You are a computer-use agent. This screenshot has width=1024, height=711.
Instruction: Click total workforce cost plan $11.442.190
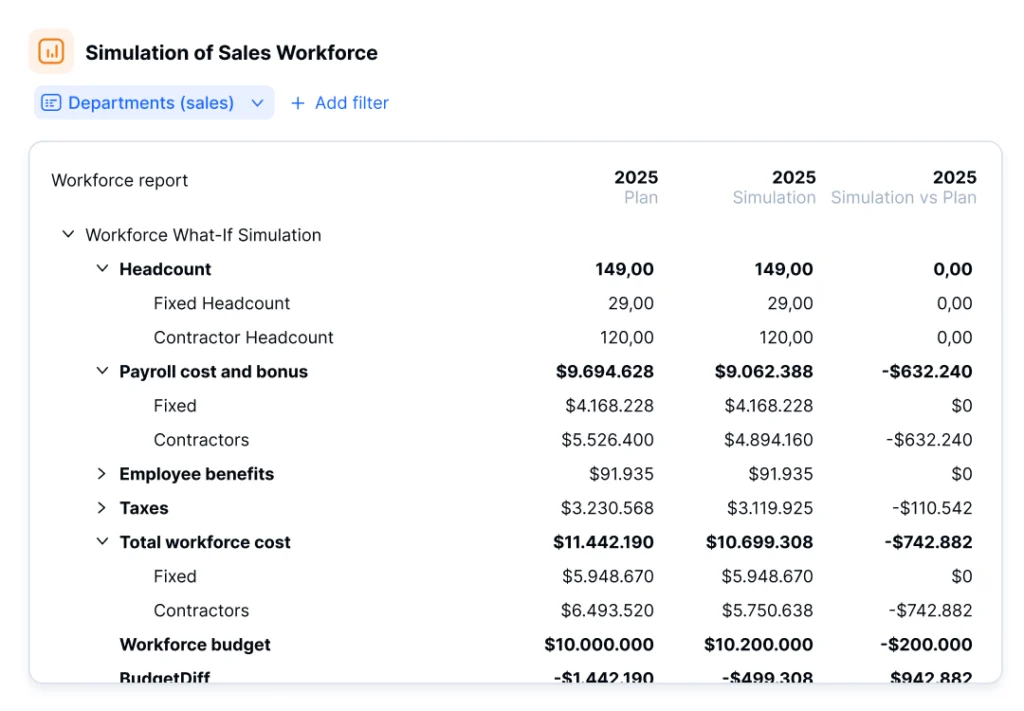603,542
